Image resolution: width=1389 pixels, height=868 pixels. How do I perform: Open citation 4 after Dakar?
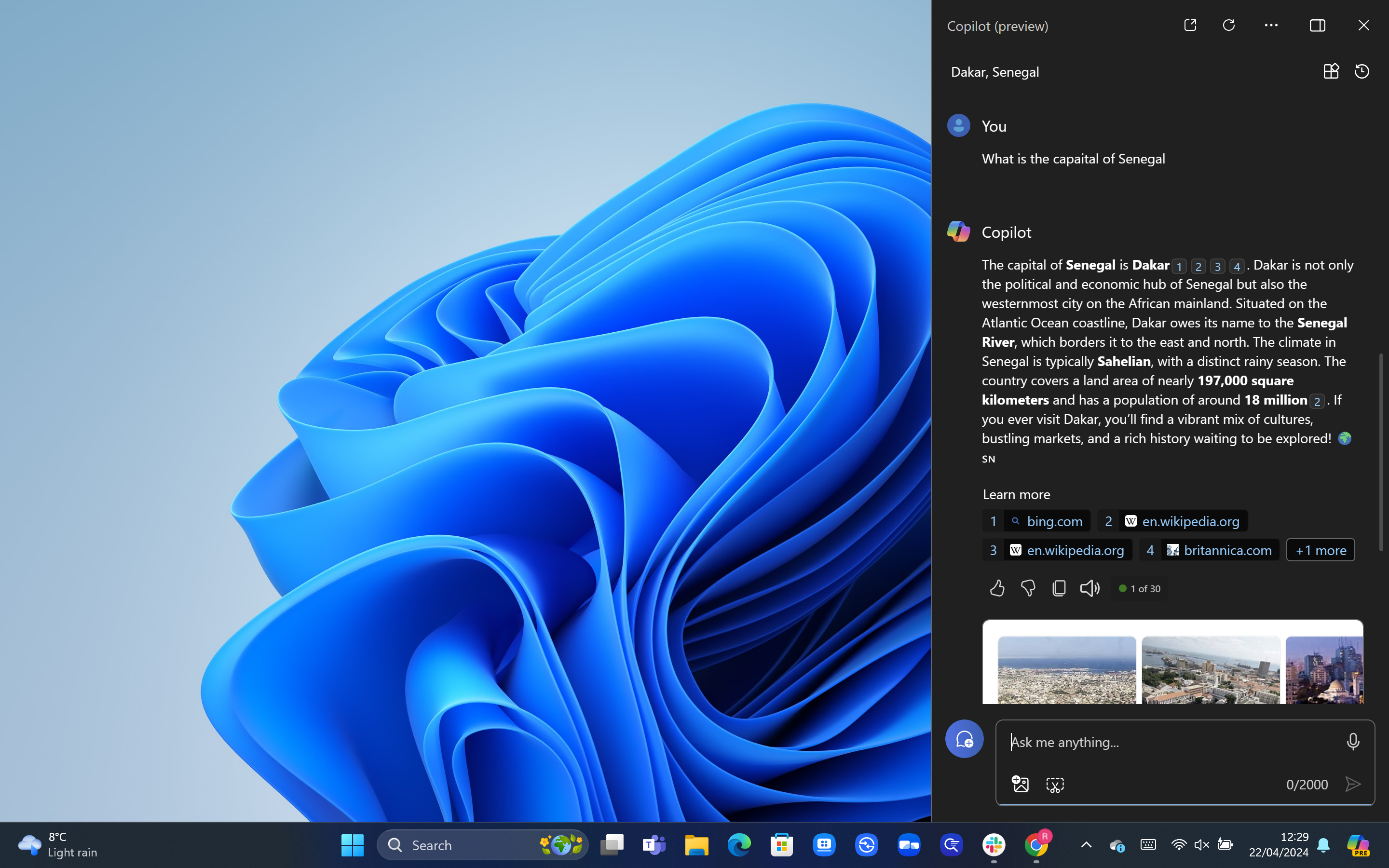1236,266
